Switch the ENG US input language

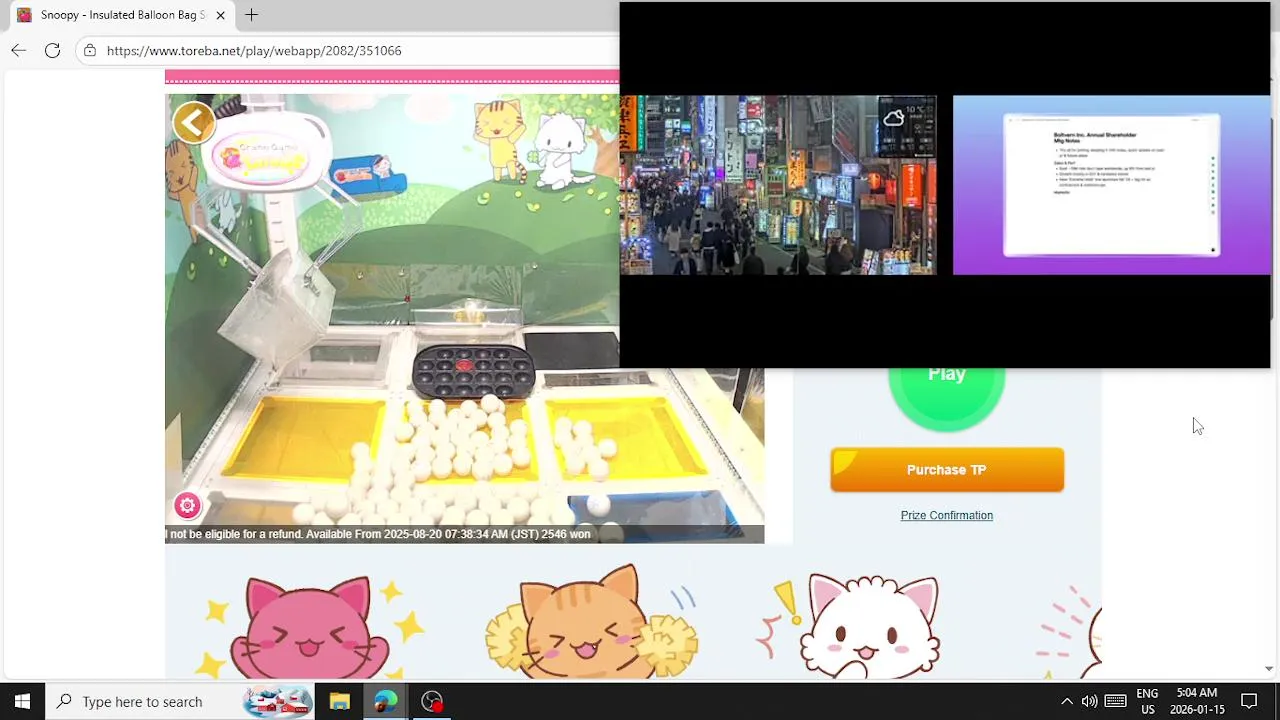(1147, 701)
